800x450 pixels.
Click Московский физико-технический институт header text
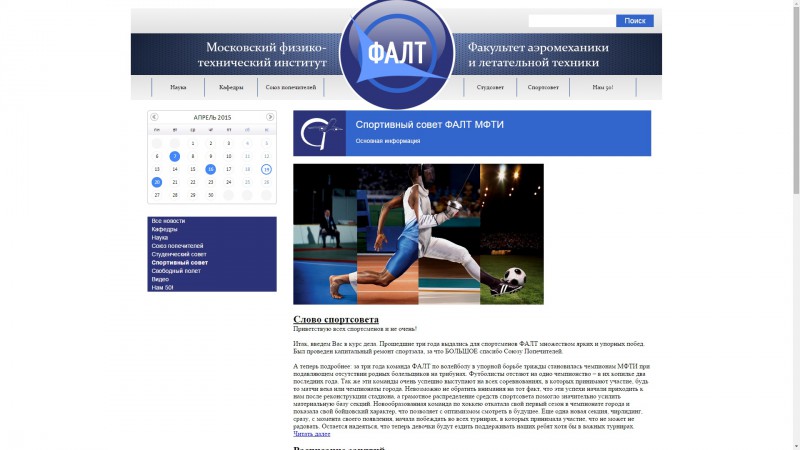click(262, 55)
